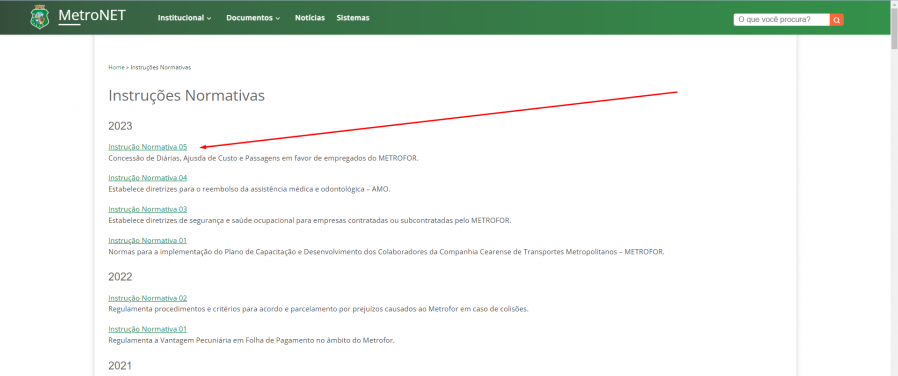This screenshot has width=898, height=376.
Task: Expand the Documentos dropdown menu
Action: [x=253, y=18]
